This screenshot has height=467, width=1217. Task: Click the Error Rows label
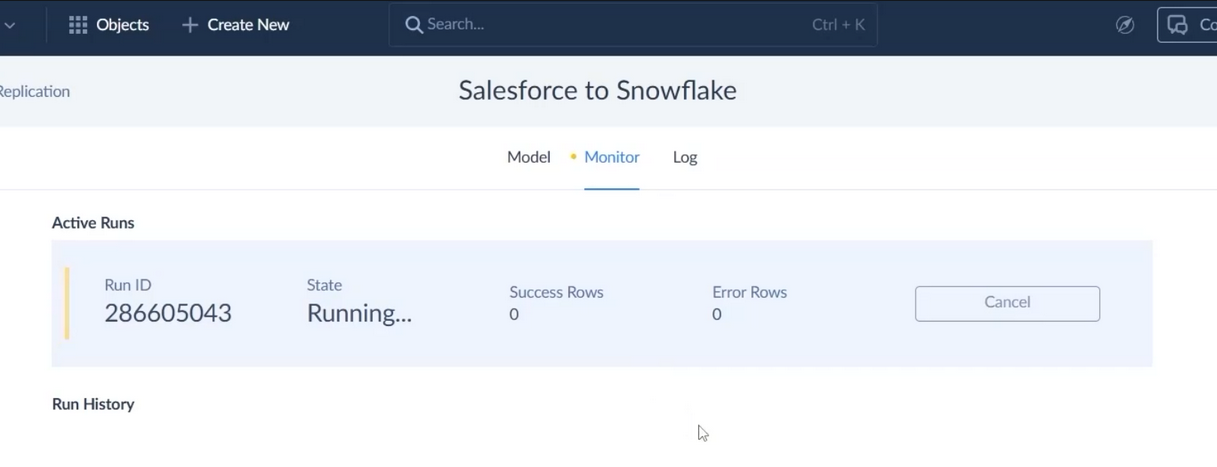pyautogui.click(x=749, y=292)
